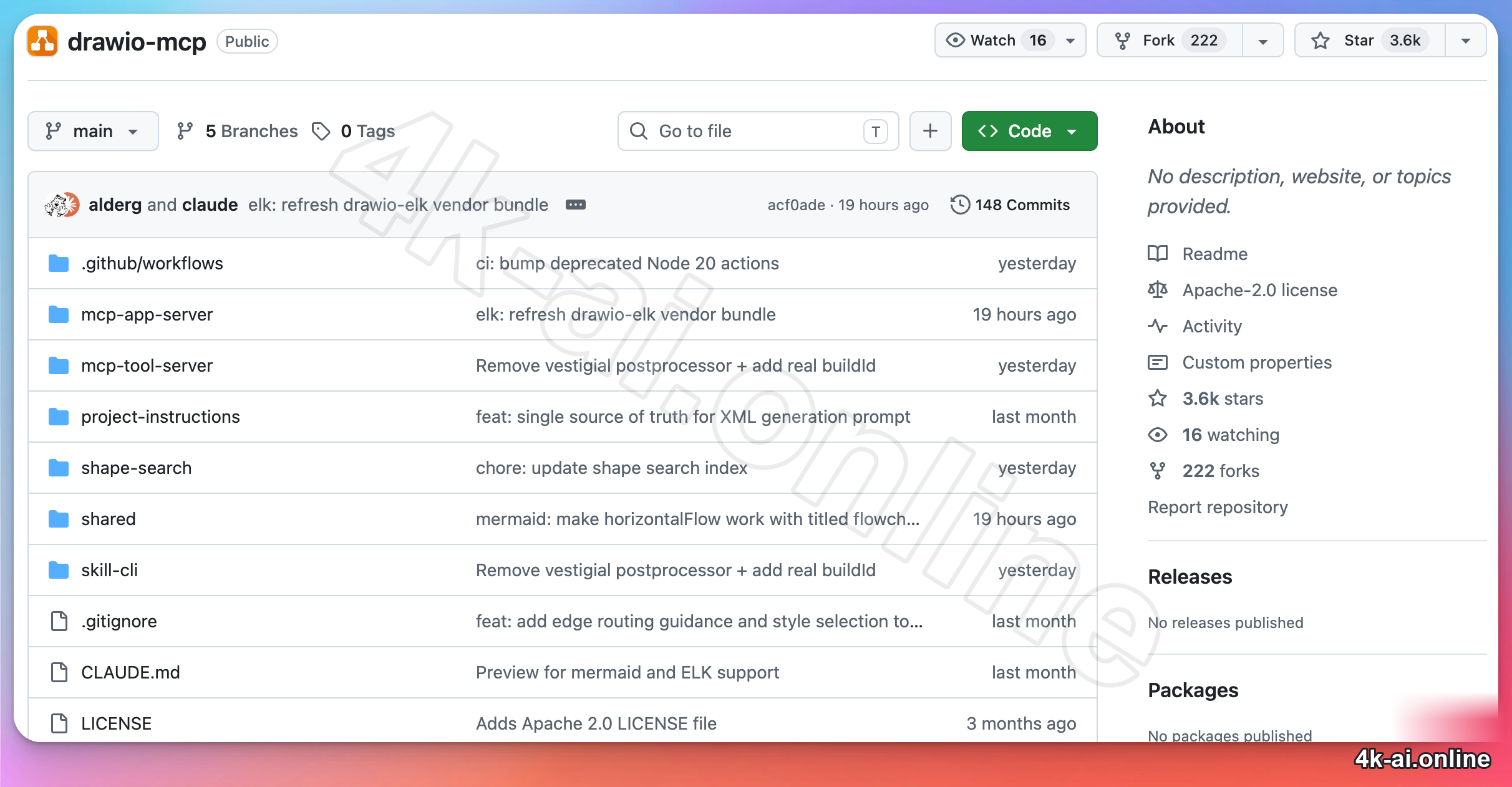This screenshot has width=1512, height=787.
Task: Expand the Fork options dropdown arrow
Action: (1263, 41)
